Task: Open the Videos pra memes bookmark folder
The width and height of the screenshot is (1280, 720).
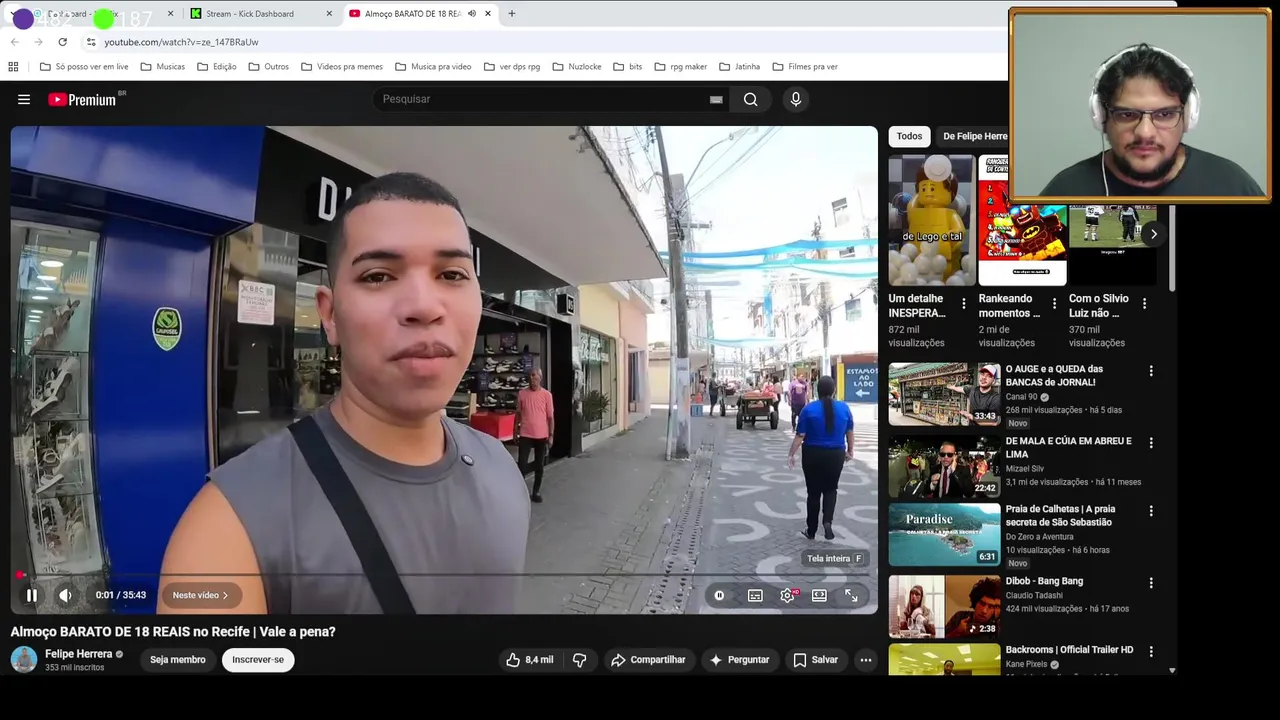Action: (x=341, y=67)
